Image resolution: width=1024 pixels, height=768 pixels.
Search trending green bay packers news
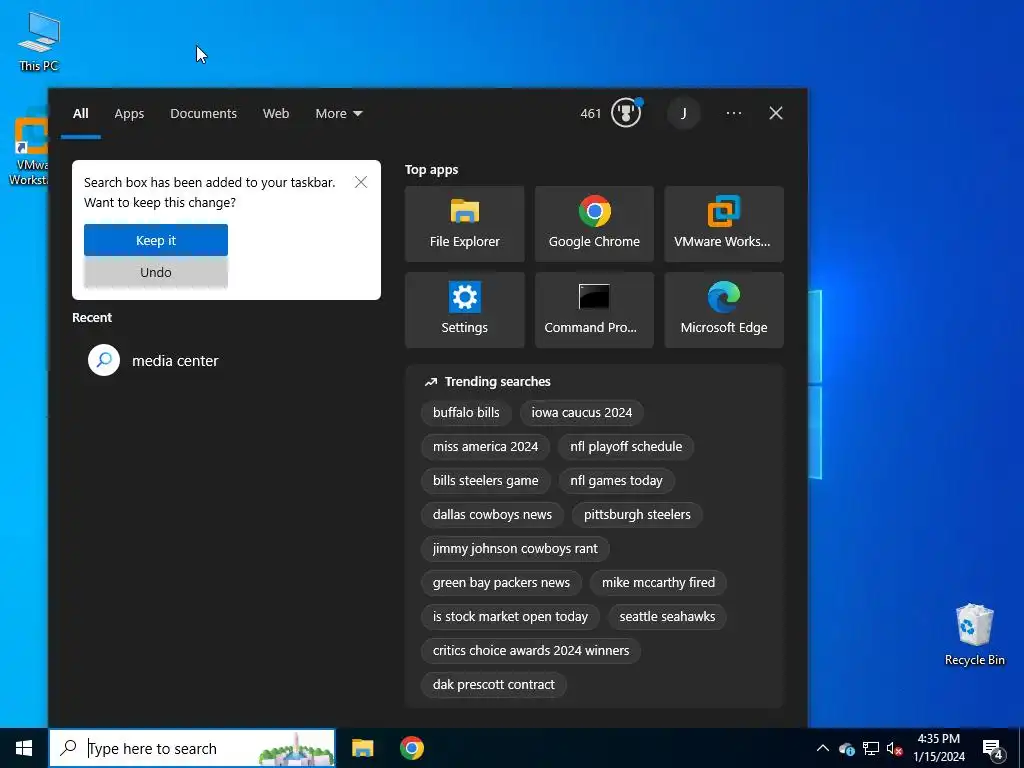pyautogui.click(x=501, y=583)
